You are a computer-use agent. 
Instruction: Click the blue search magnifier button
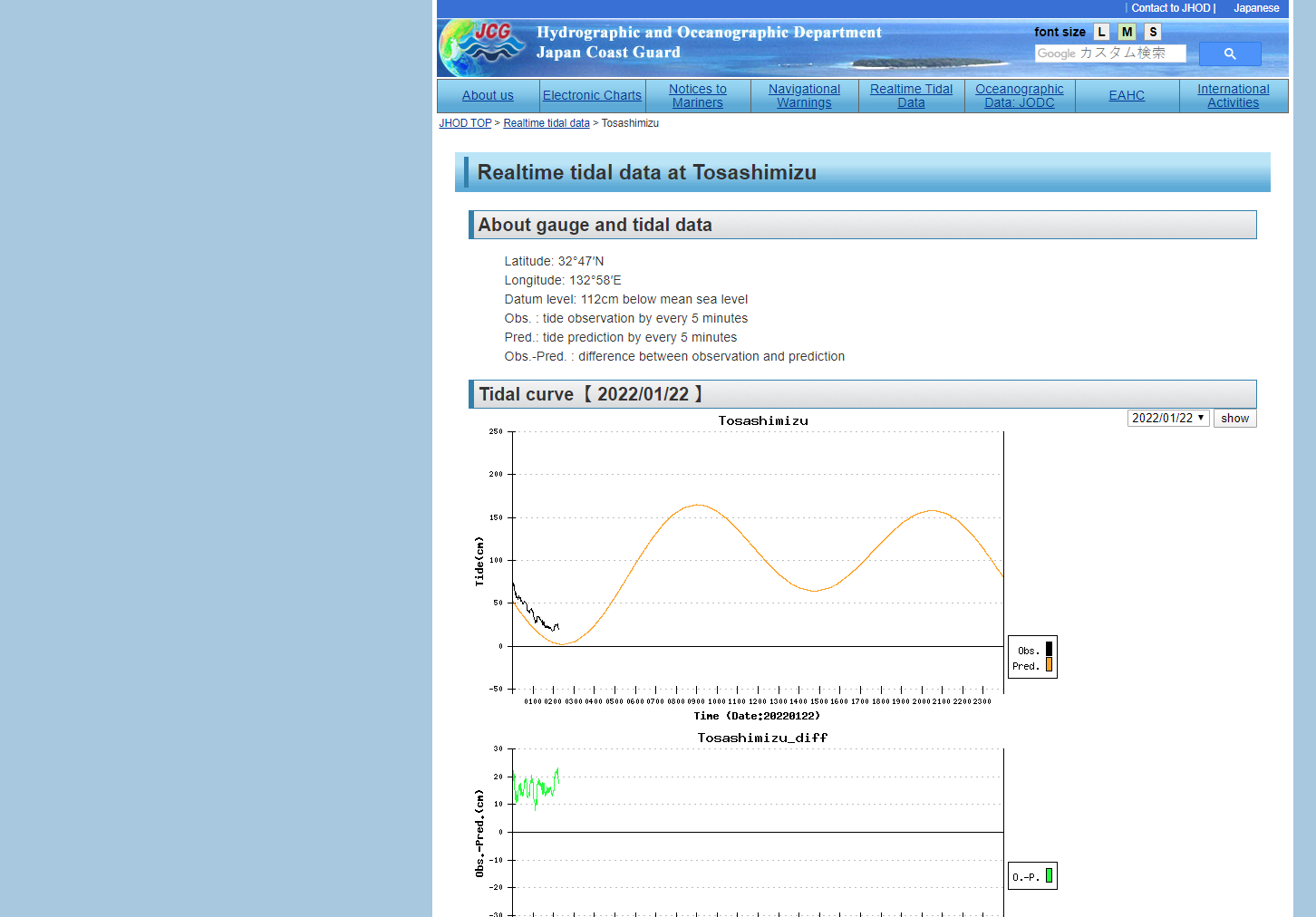coord(1230,53)
